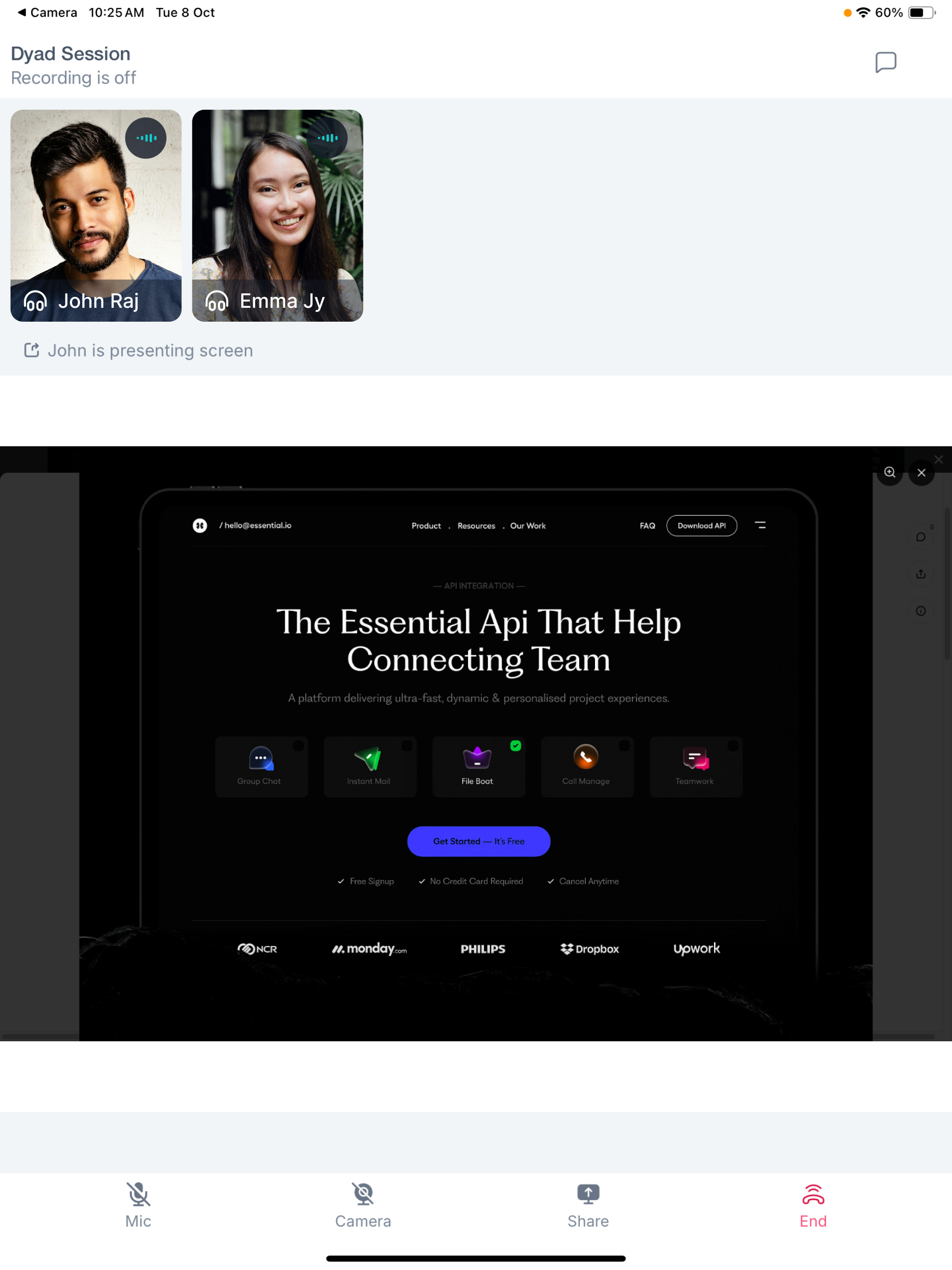Toggle the Camera button in the bottom call bar

coord(364,1206)
